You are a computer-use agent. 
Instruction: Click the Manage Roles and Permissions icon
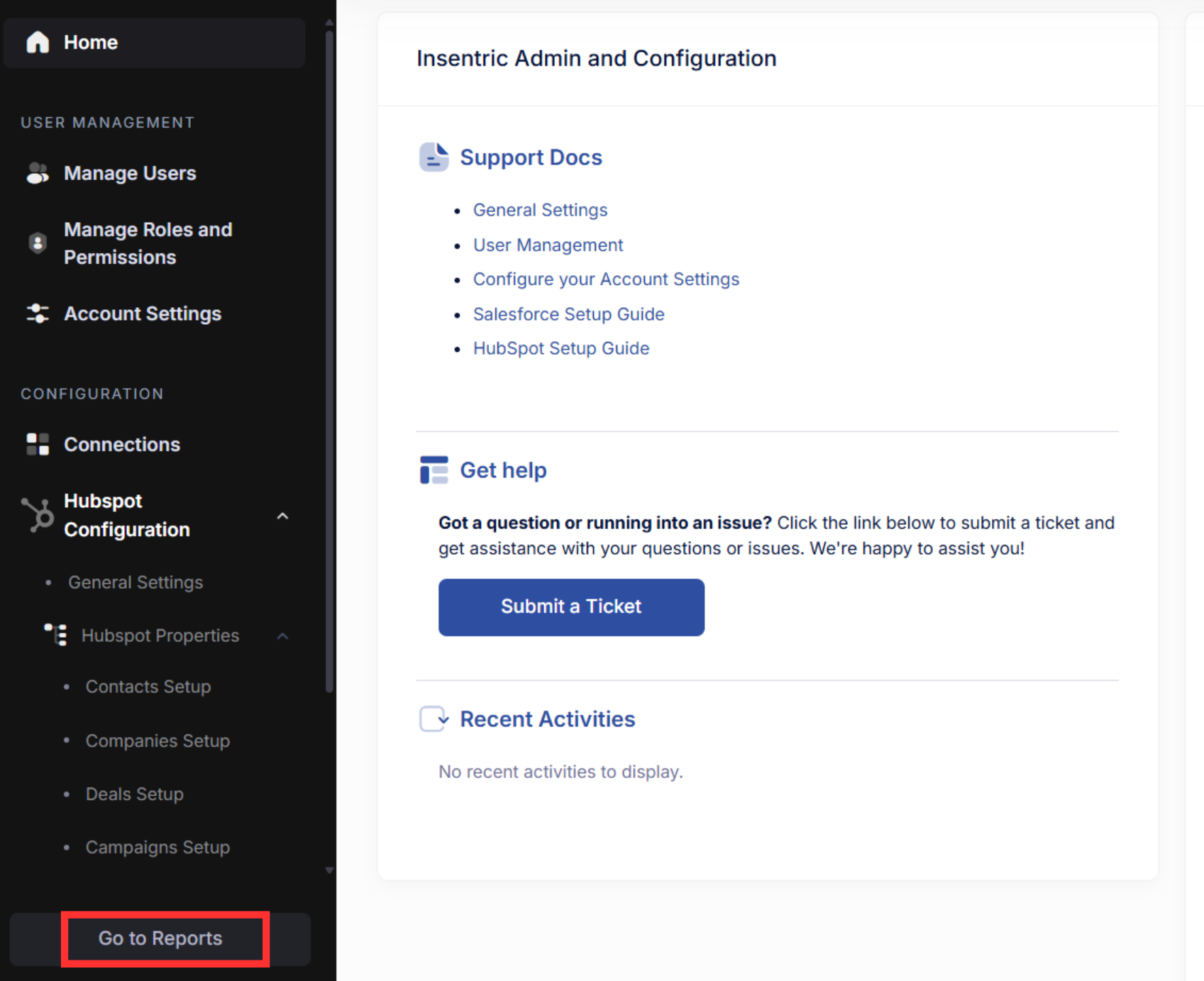(37, 243)
